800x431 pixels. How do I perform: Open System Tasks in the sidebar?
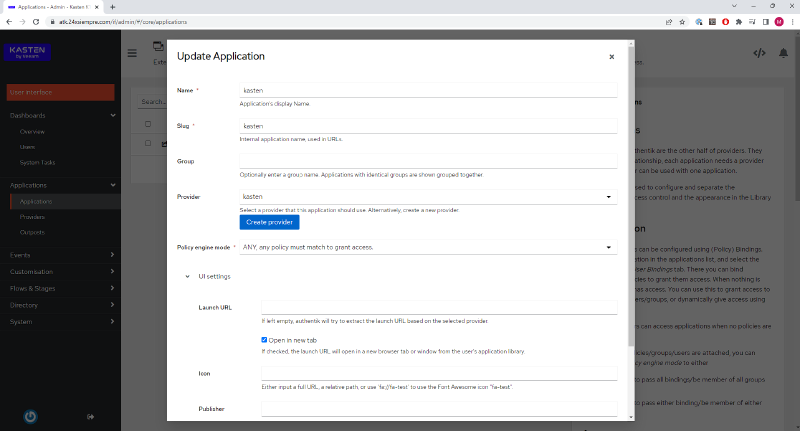click(x=37, y=162)
